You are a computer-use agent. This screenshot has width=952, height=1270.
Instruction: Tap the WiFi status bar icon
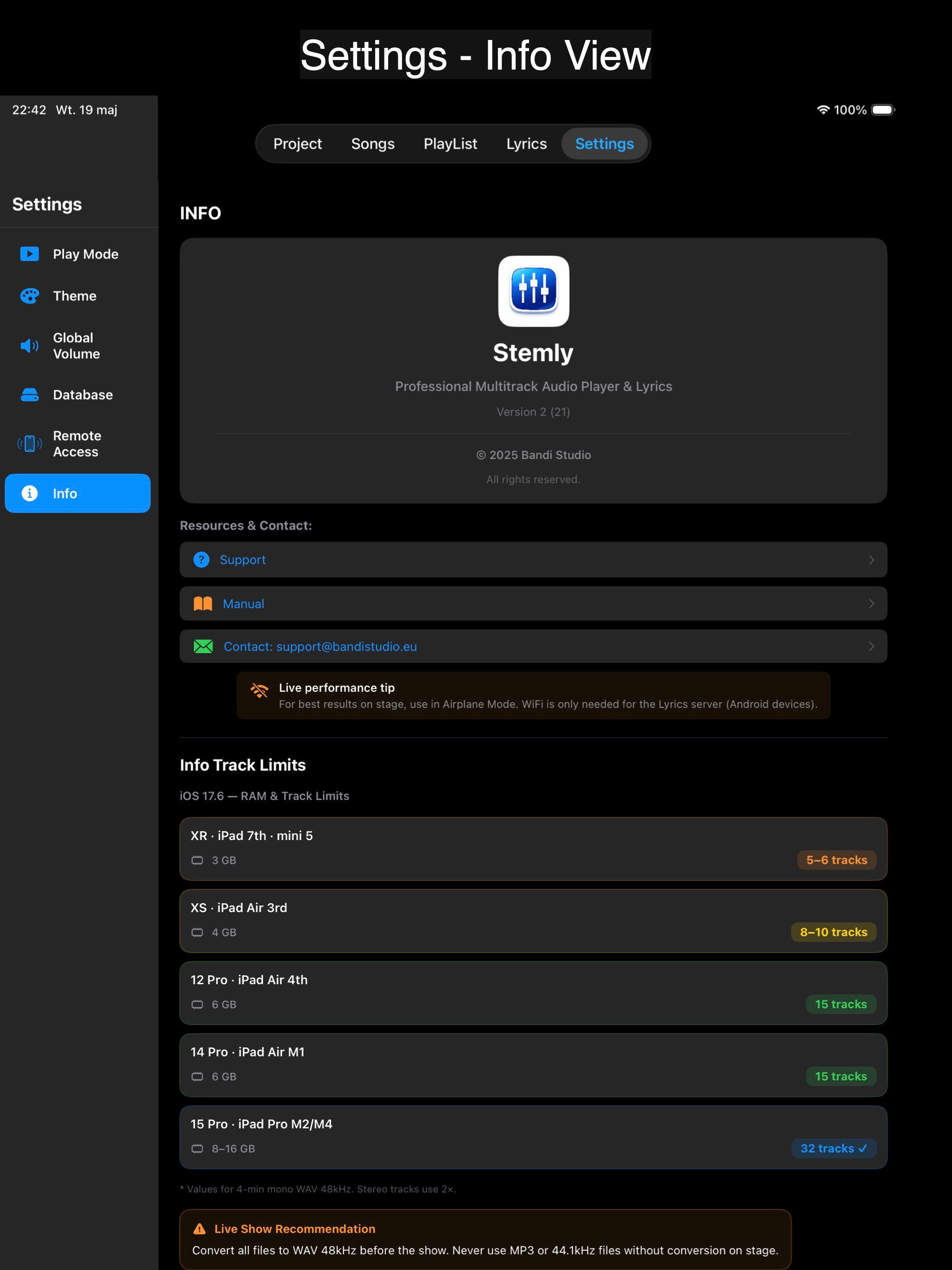pyautogui.click(x=823, y=110)
